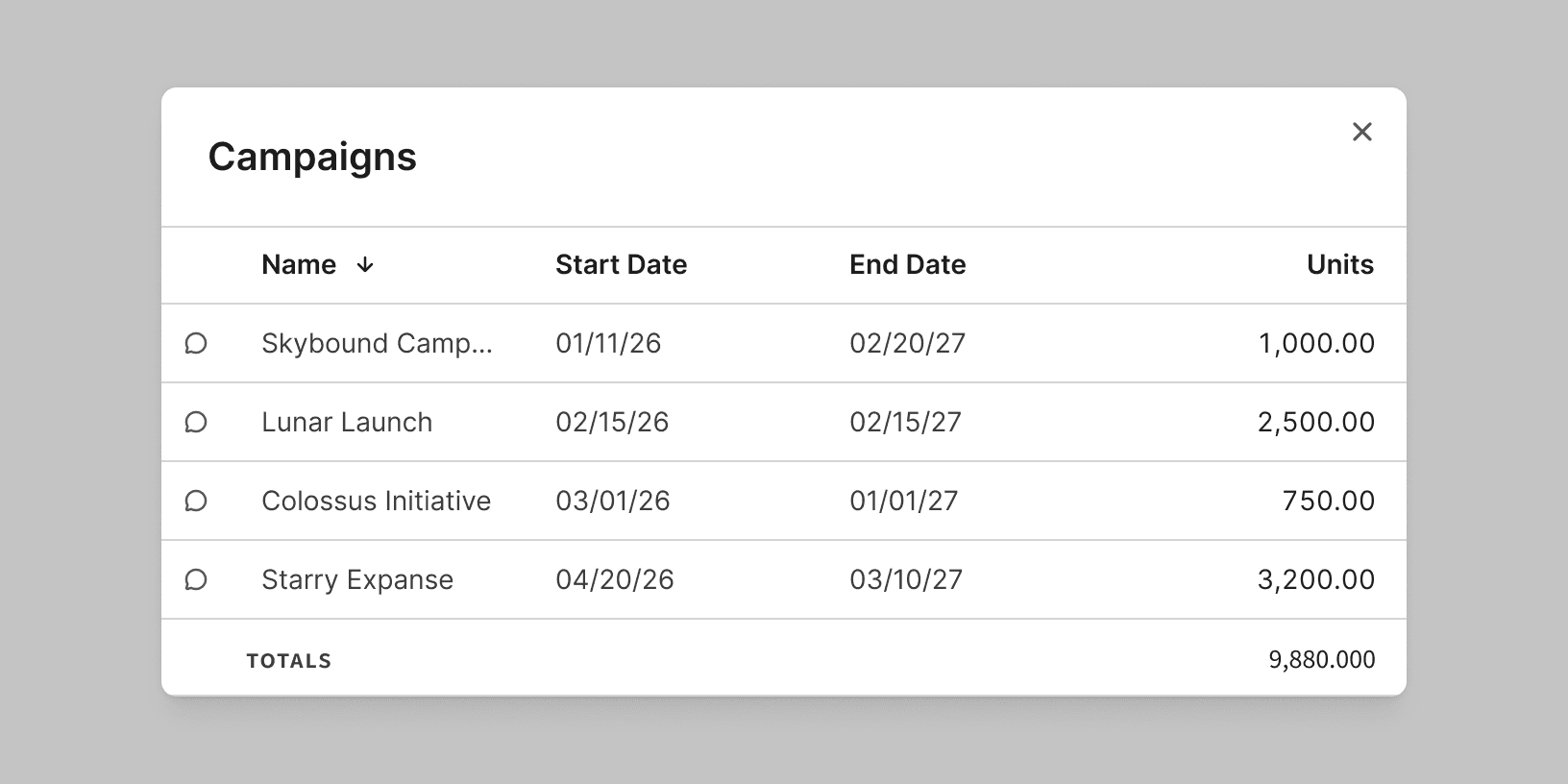Click the sort arrow beside Name
This screenshot has height=784, width=1568.
click(365, 265)
